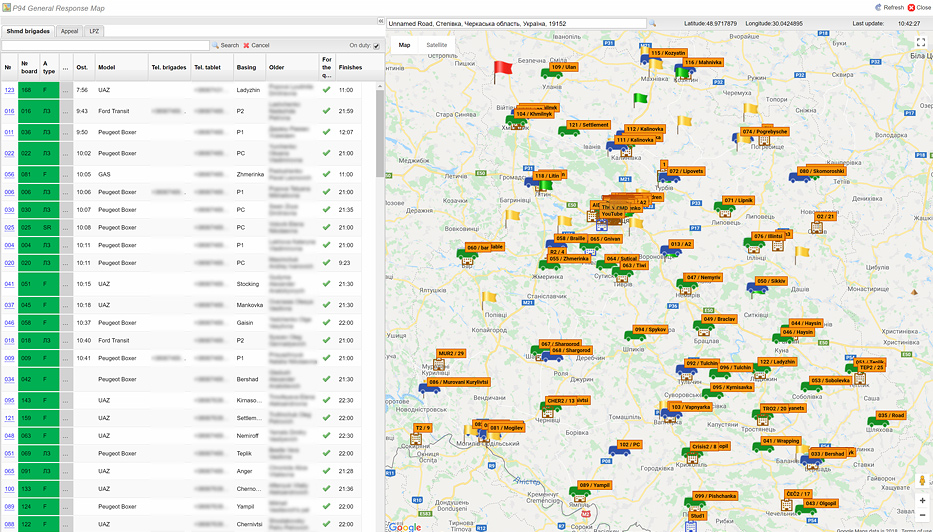Toggle fullscreen map view
Image resolution: width=933 pixels, height=532 pixels.
click(x=920, y=43)
